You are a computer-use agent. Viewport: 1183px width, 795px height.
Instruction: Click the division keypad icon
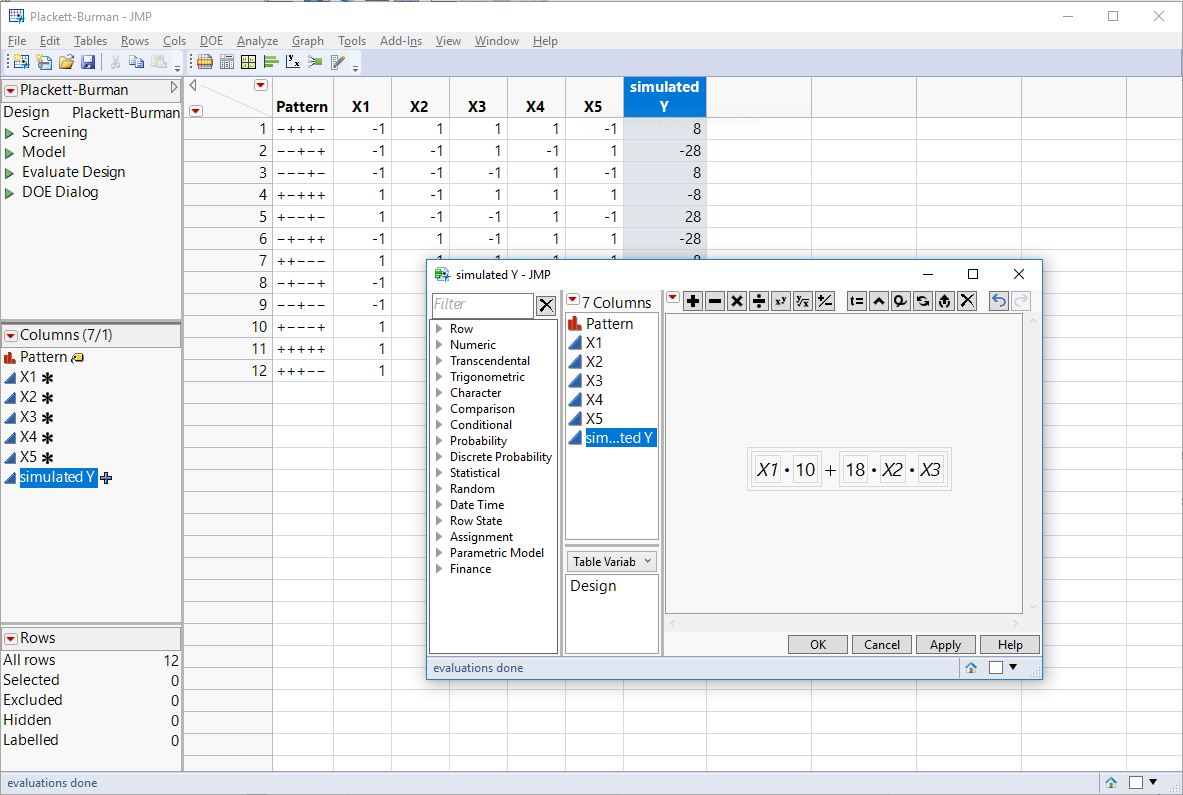click(759, 300)
